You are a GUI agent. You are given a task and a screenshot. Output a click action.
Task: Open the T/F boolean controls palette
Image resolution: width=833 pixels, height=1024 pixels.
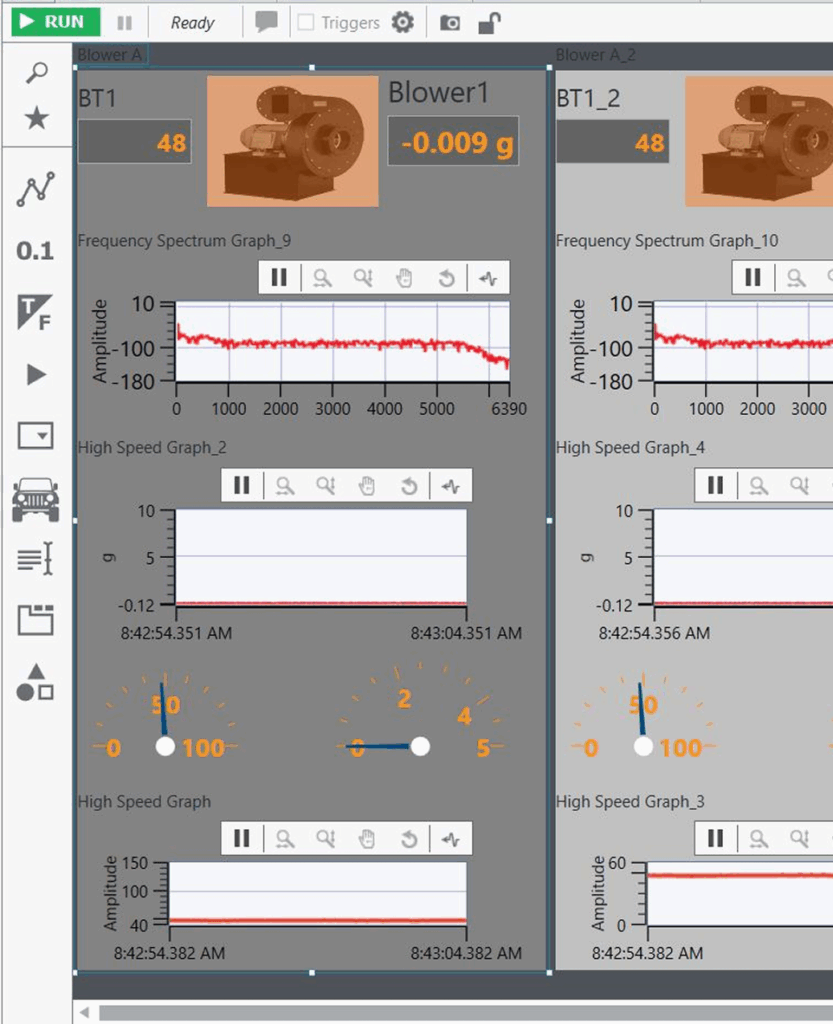(35, 313)
